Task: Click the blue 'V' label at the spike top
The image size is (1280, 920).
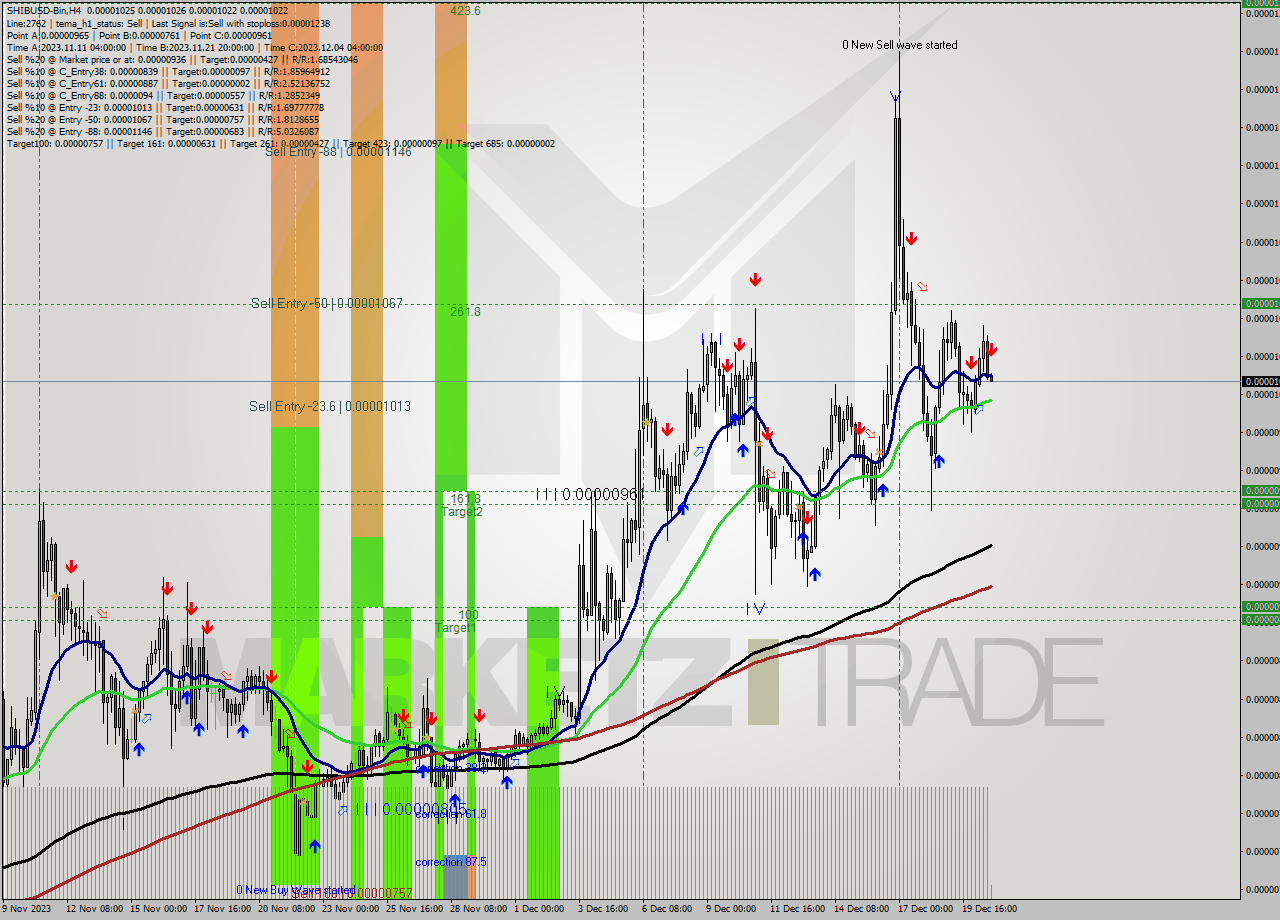Action: 895,97
